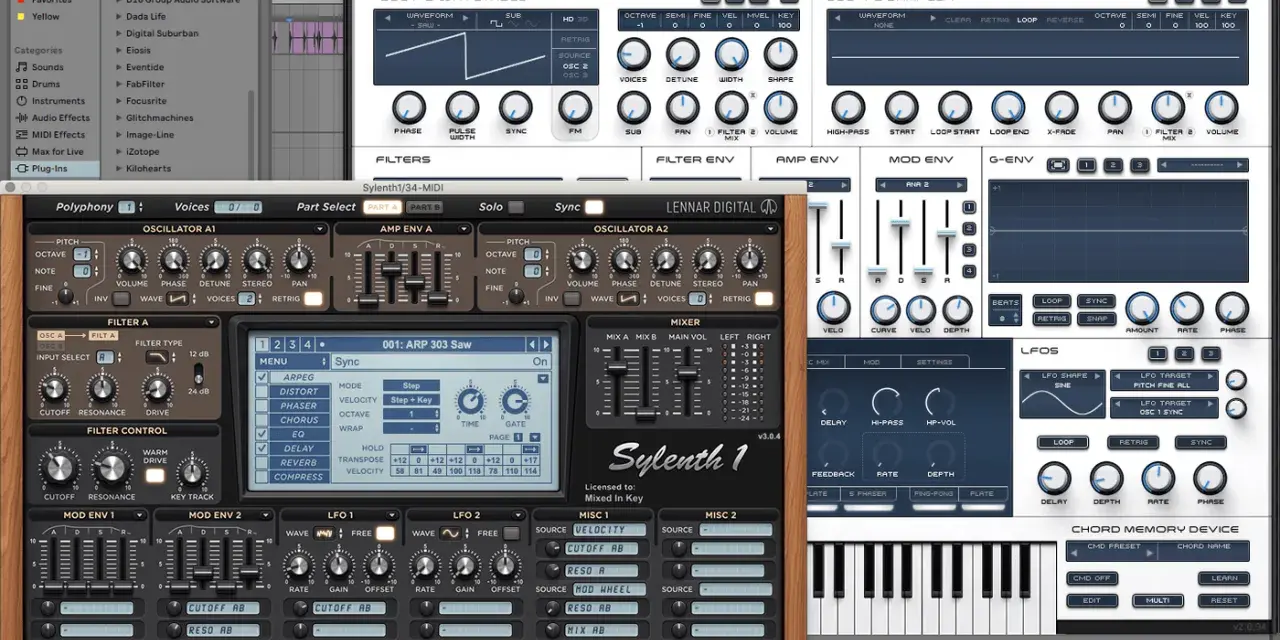Click the G-ENV loop mode icon

pyautogui.click(x=1058, y=165)
